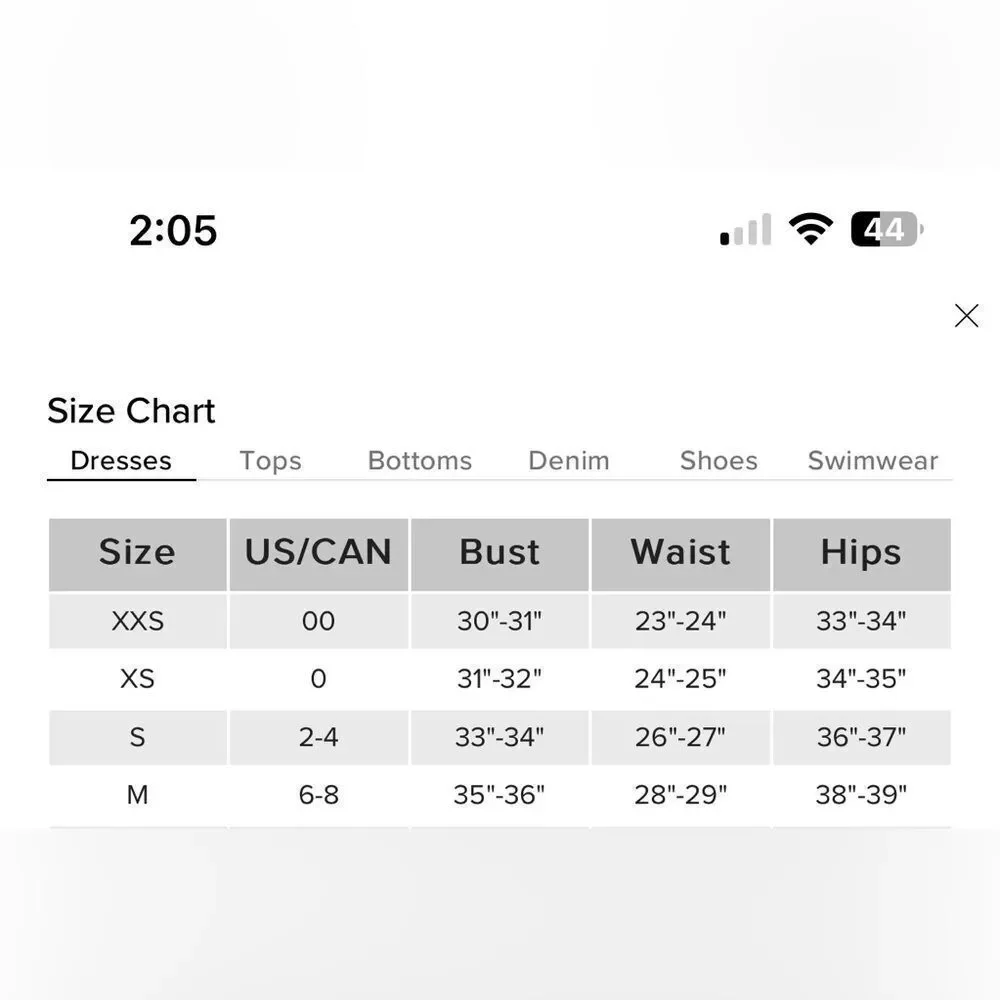Click the Bust column header
Viewport: 1000px width, 1000px height.
(499, 553)
